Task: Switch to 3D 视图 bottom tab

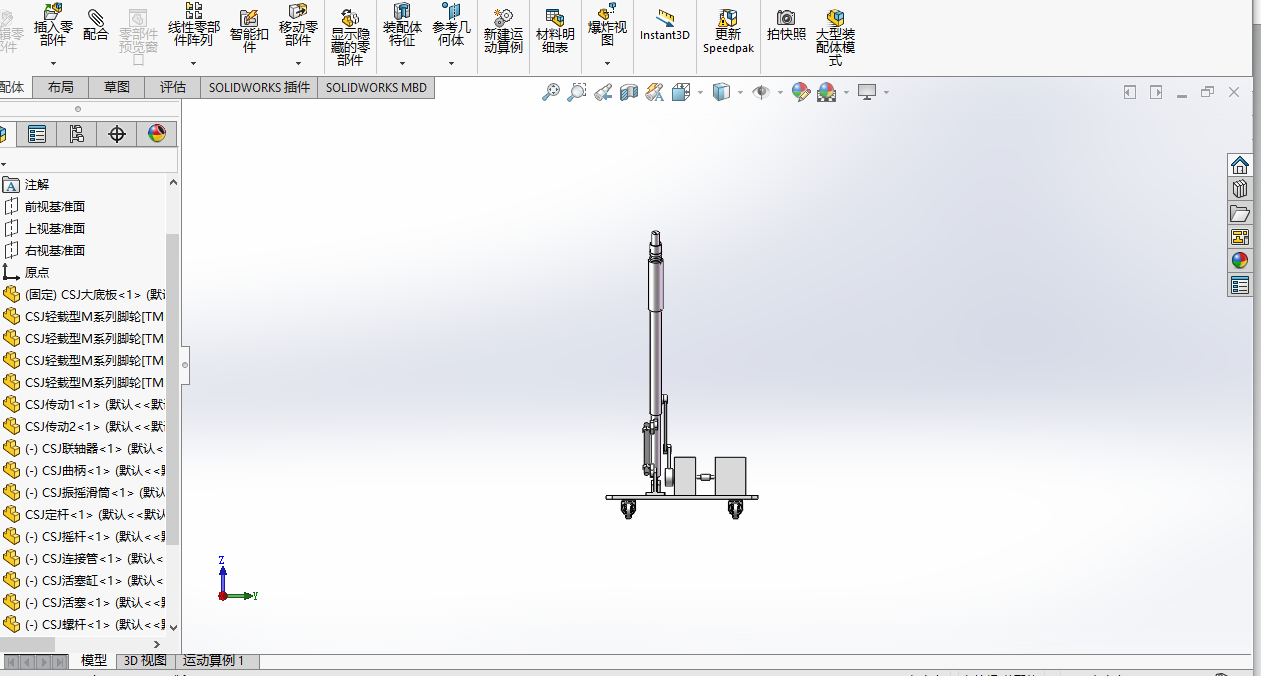Action: pyautogui.click(x=145, y=661)
